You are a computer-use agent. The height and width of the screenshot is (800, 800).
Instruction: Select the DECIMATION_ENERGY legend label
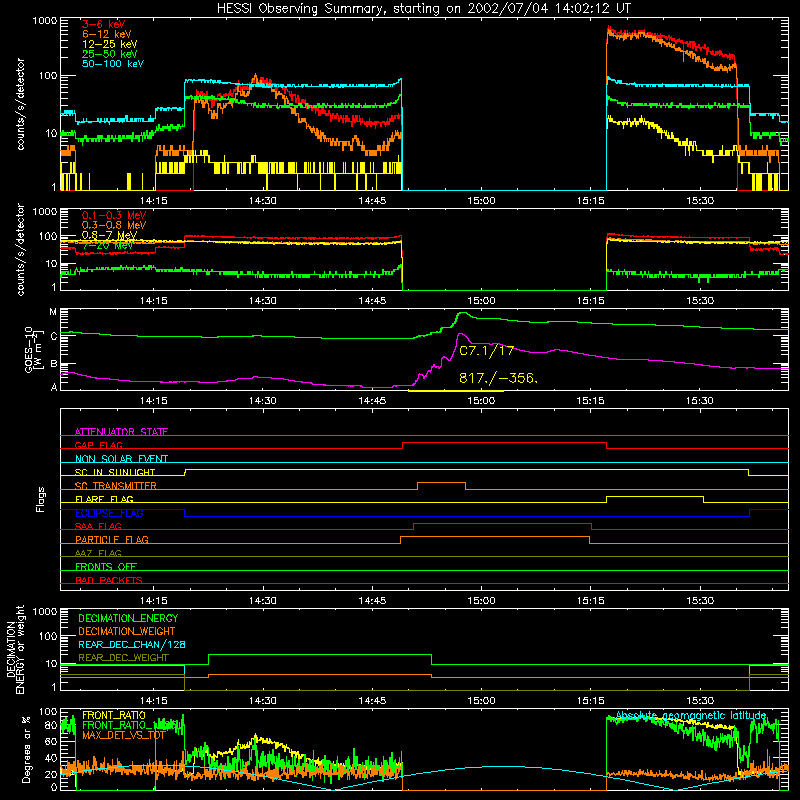pos(128,618)
